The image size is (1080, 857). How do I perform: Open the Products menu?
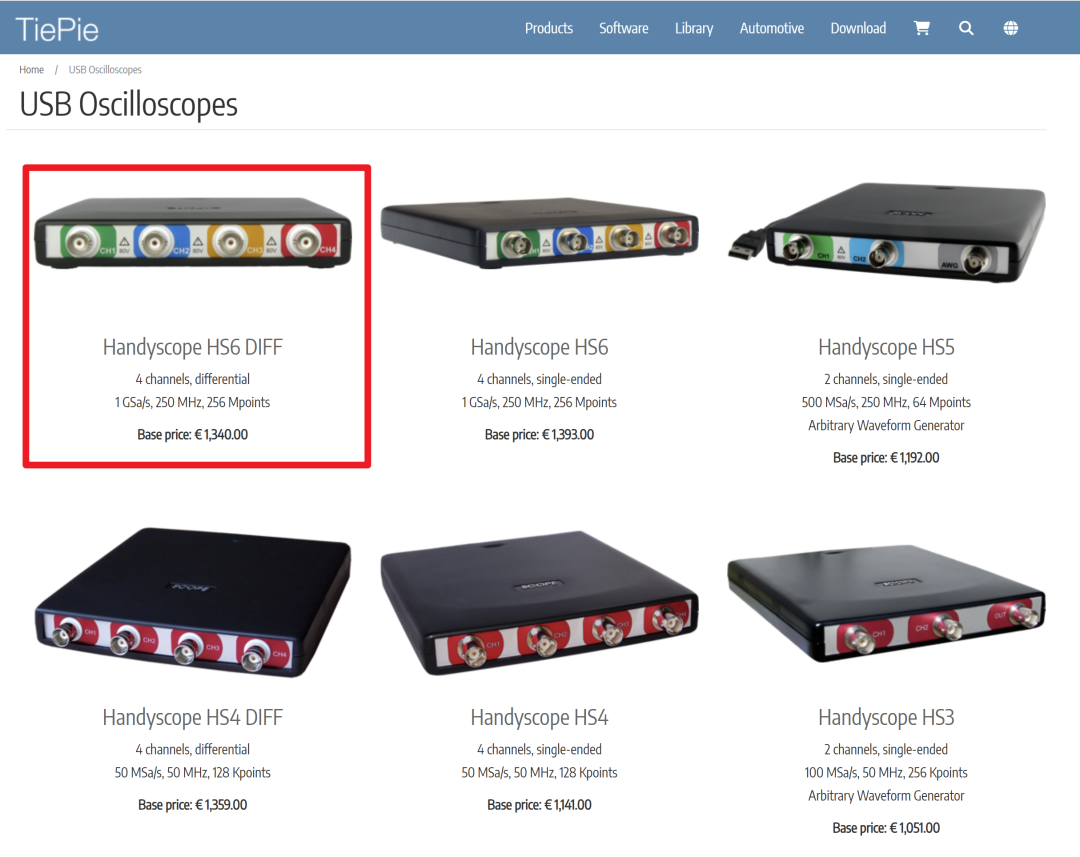click(x=549, y=28)
